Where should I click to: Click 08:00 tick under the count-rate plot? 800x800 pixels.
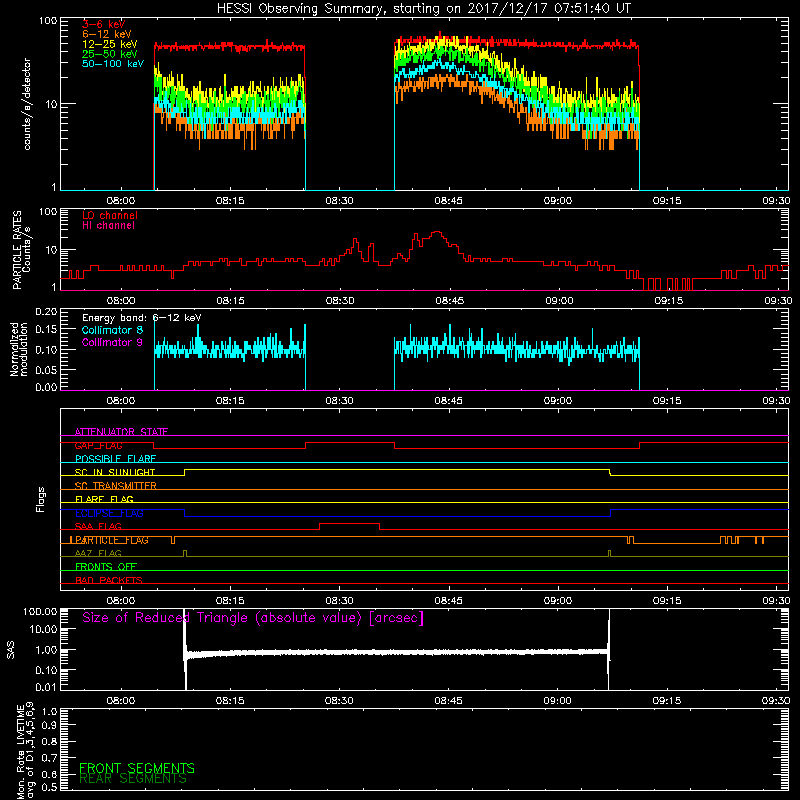[120, 201]
